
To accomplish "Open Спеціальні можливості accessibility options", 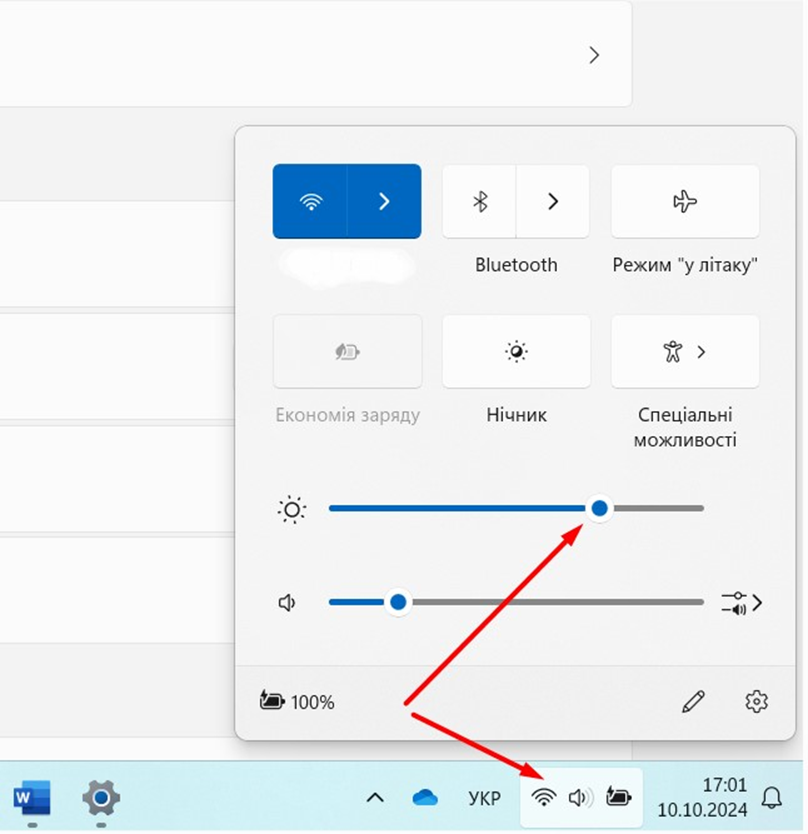I will point(685,351).
